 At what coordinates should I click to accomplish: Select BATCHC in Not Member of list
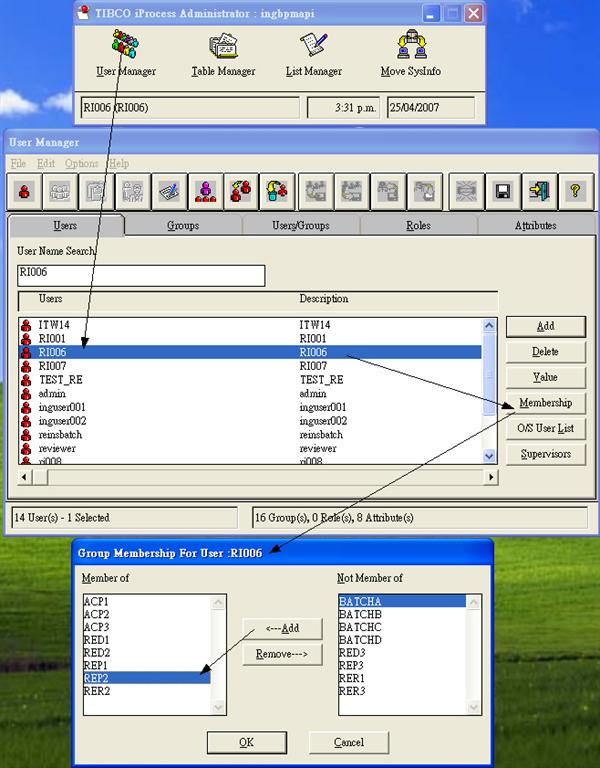click(x=402, y=627)
